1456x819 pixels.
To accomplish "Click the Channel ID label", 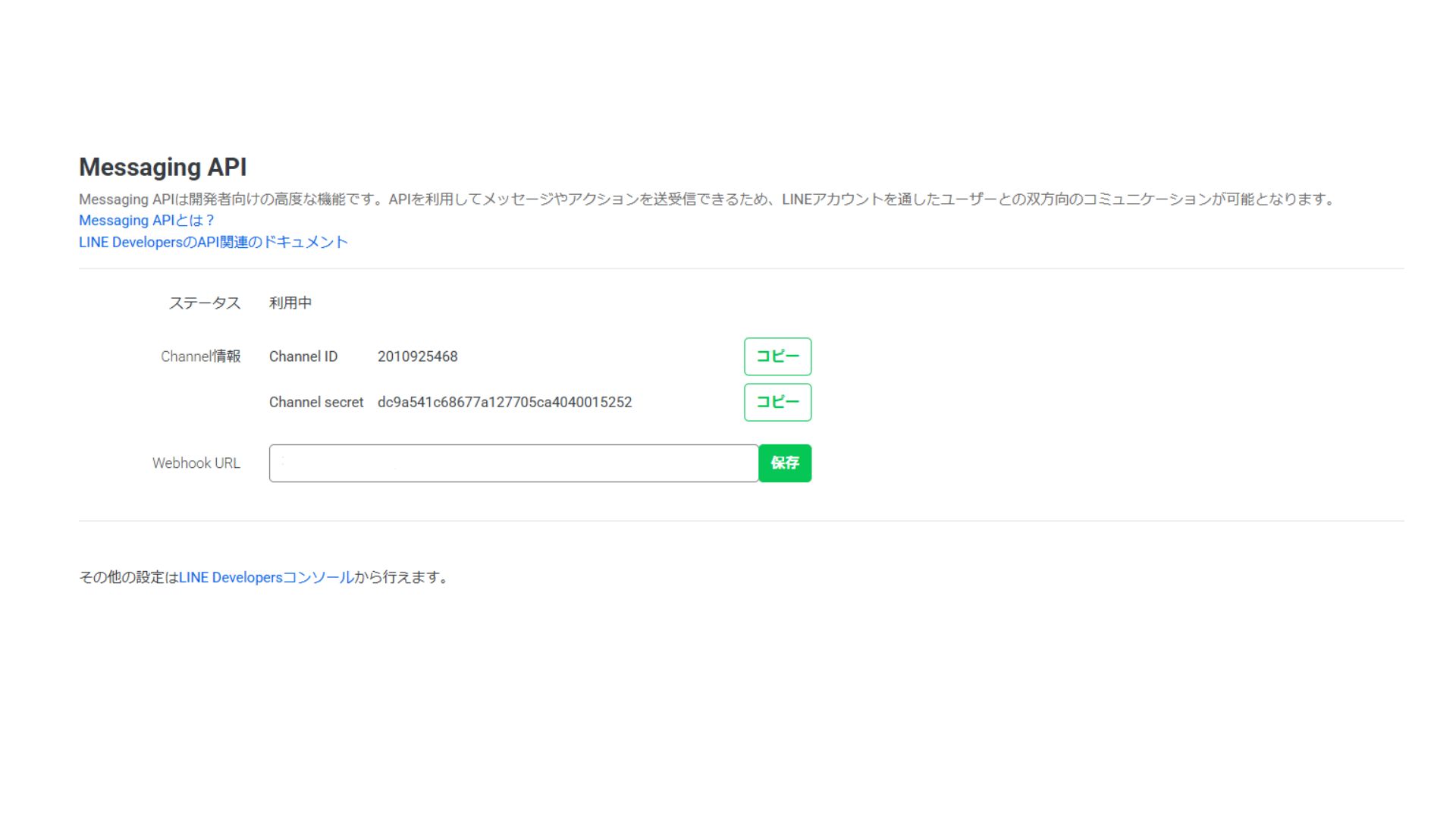I will [x=303, y=356].
